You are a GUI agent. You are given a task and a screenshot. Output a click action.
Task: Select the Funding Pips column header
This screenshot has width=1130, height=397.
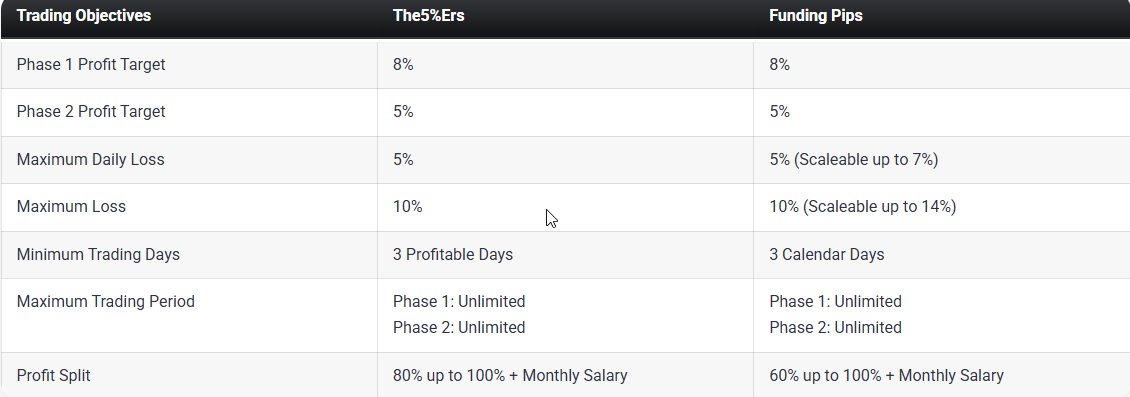coord(815,16)
